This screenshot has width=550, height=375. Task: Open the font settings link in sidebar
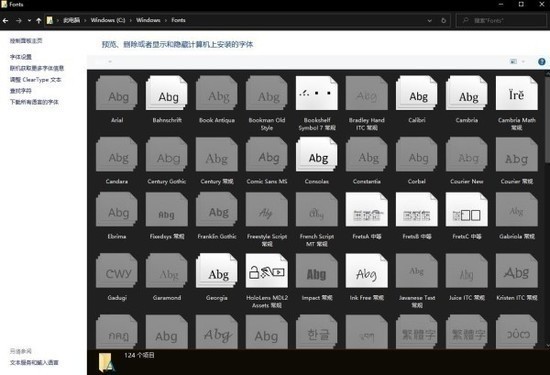(x=21, y=57)
